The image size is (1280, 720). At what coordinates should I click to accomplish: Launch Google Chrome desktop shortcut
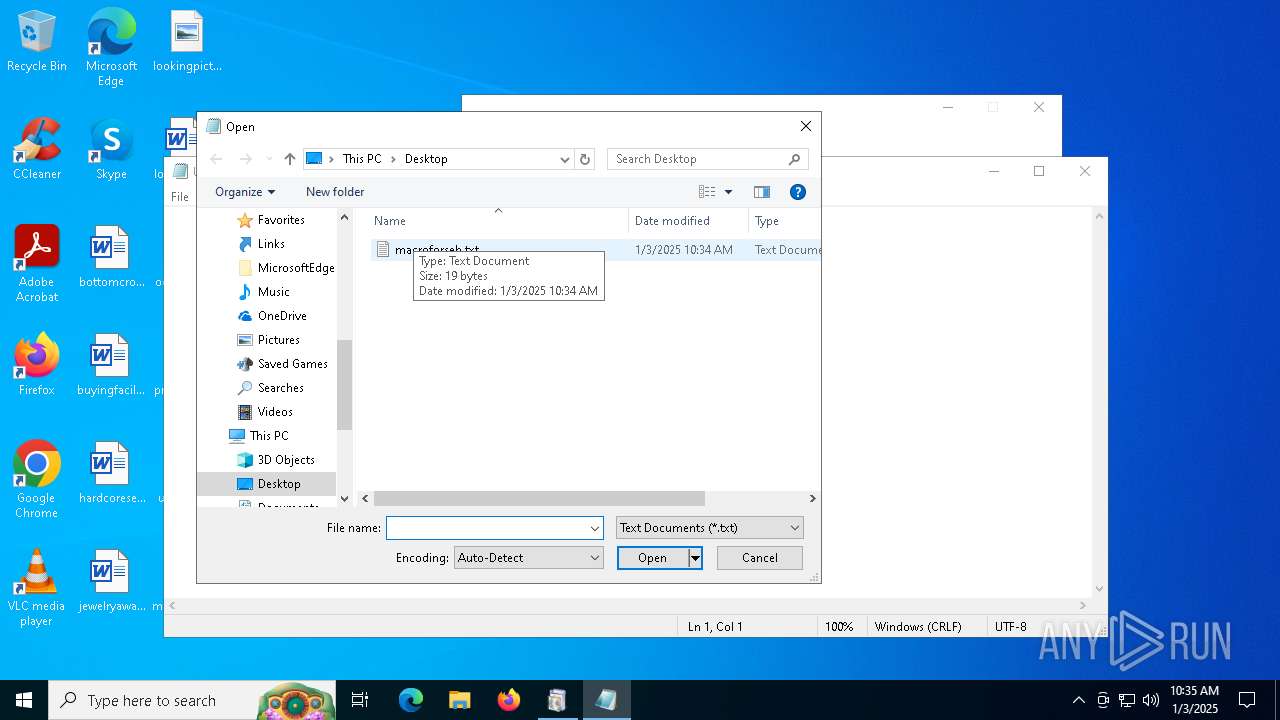[x=37, y=480]
